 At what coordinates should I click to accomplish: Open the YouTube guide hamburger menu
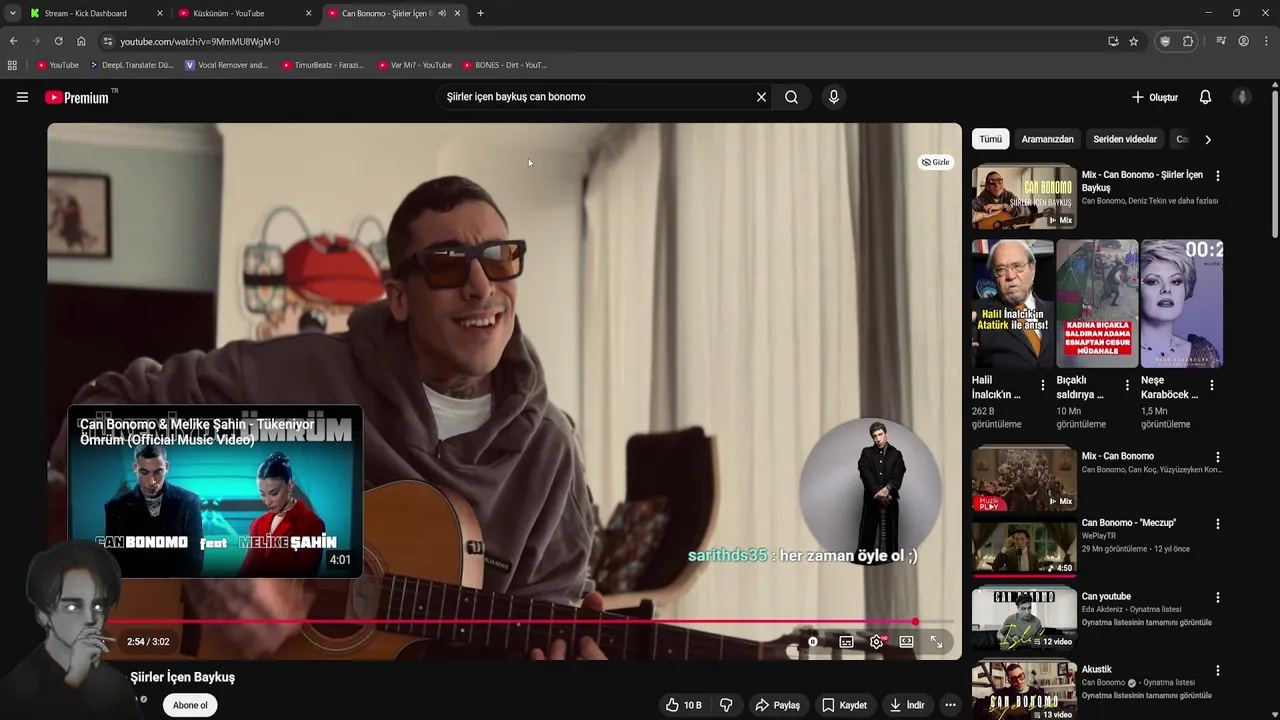coord(22,97)
